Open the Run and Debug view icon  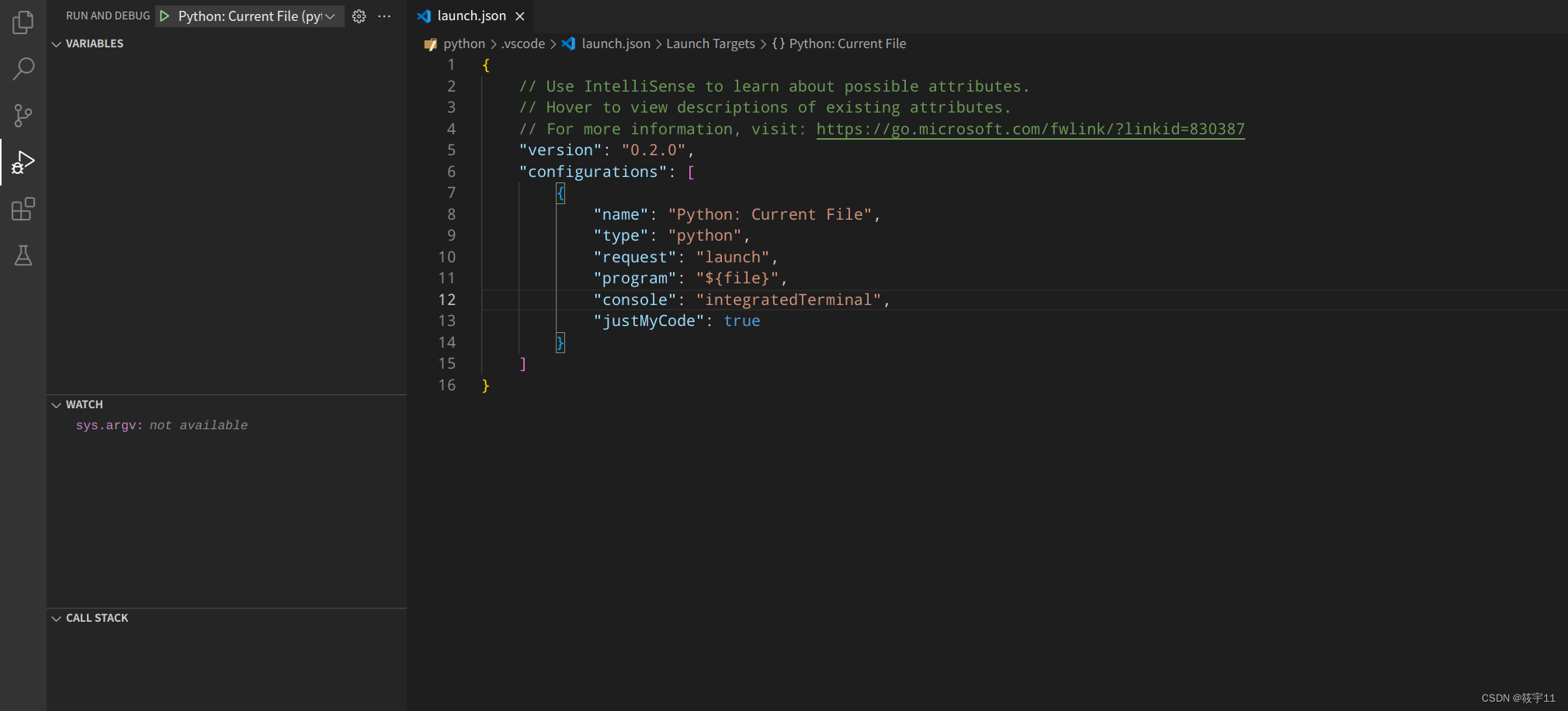coord(23,162)
